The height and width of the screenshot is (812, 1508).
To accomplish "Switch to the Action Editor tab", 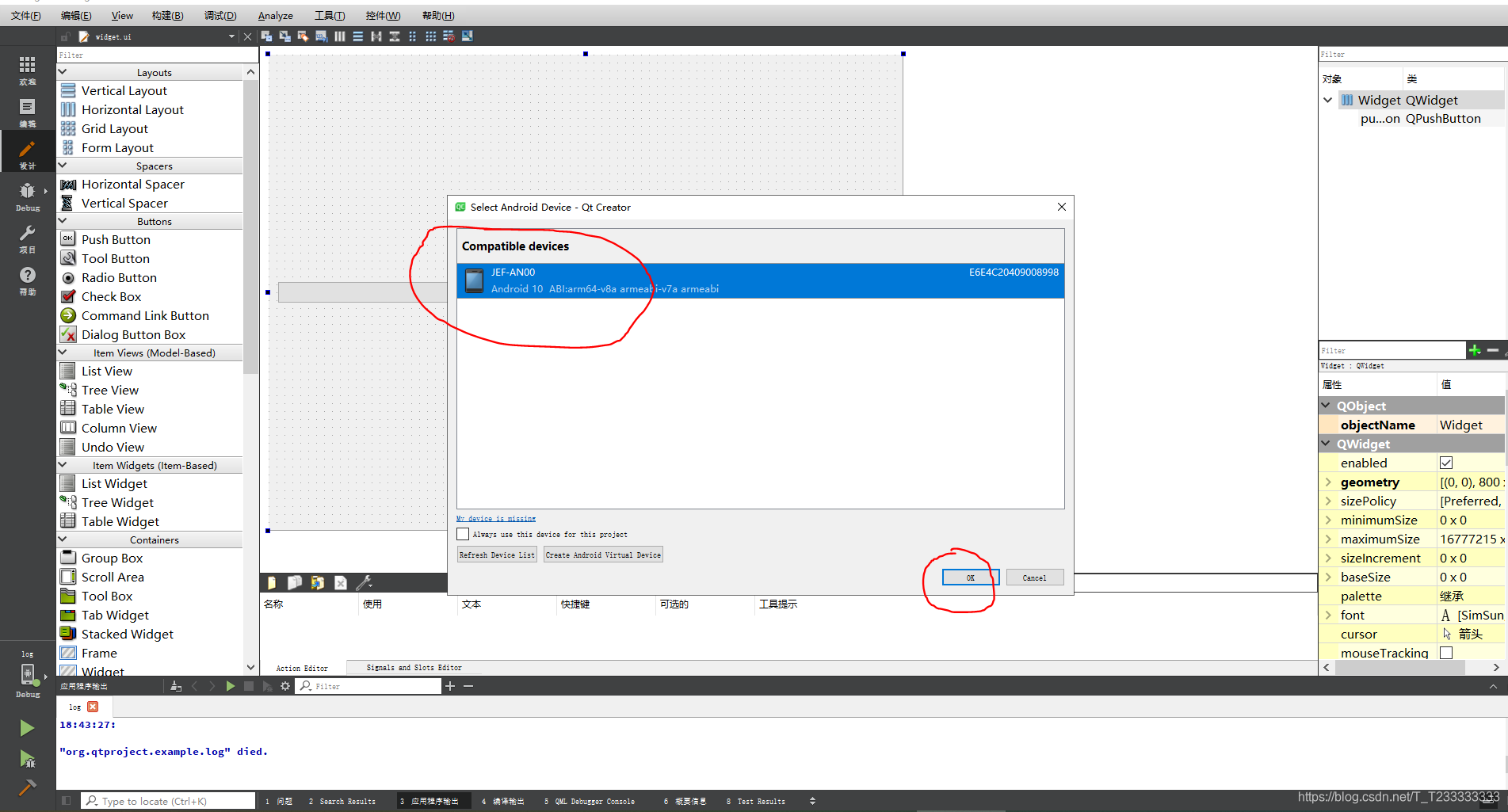I will click(x=302, y=668).
